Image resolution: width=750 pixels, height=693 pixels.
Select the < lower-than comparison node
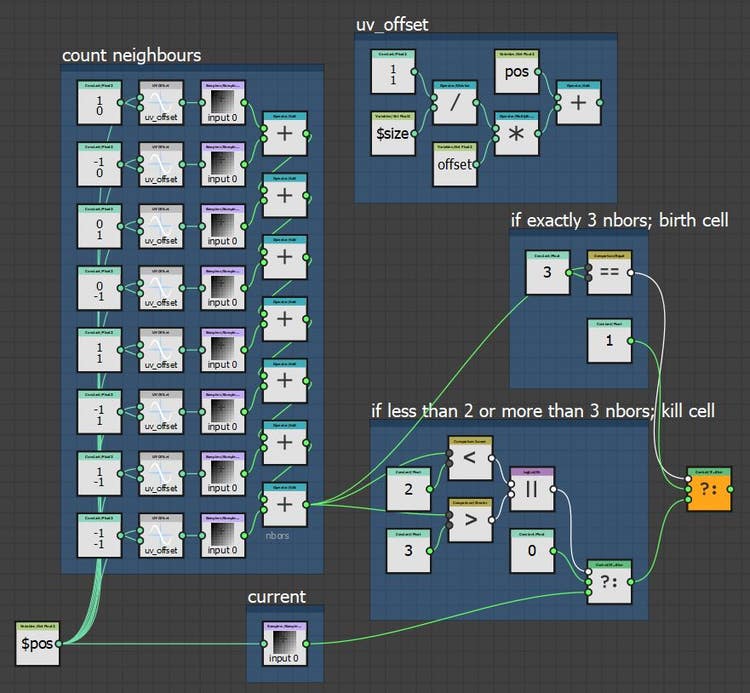click(x=470, y=458)
